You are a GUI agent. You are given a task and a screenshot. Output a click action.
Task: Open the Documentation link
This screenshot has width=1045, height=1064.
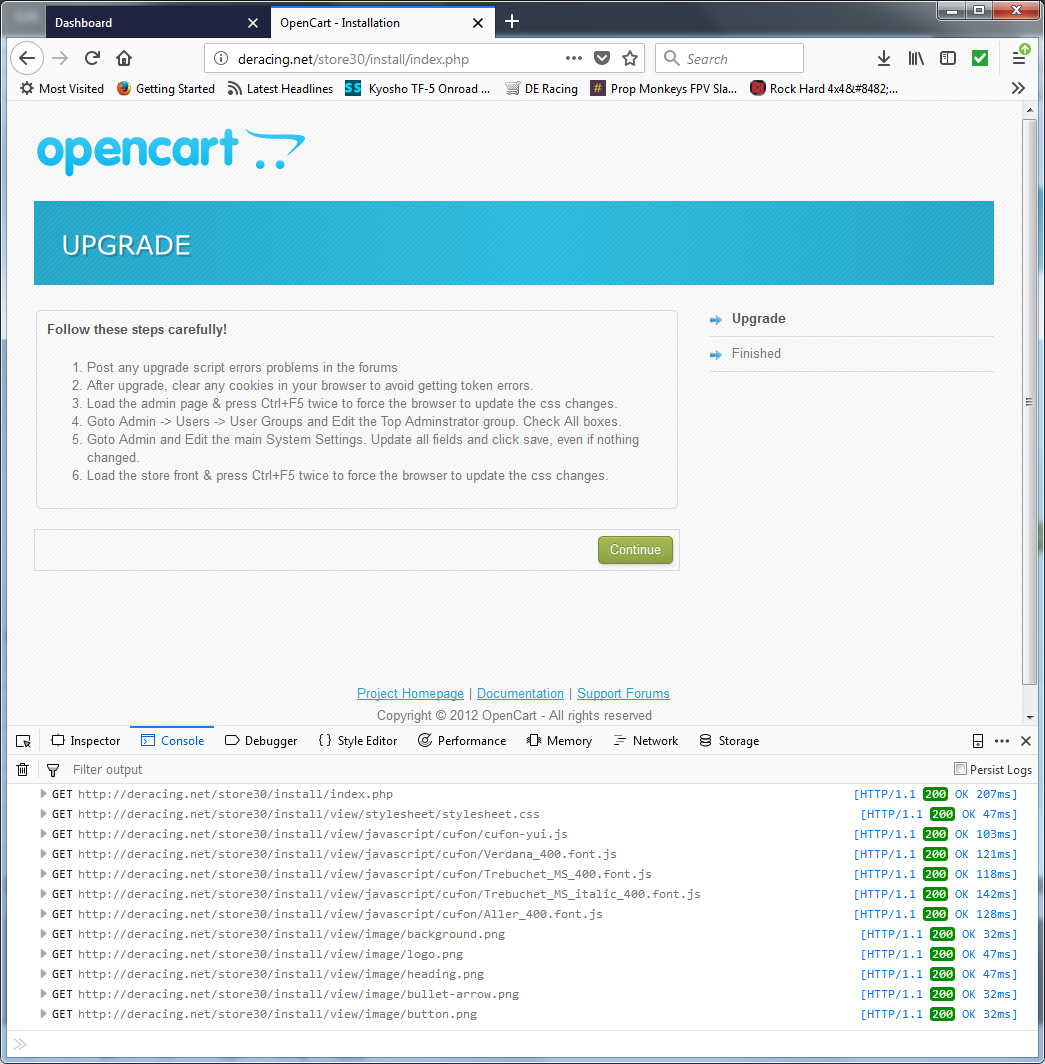[x=520, y=694]
